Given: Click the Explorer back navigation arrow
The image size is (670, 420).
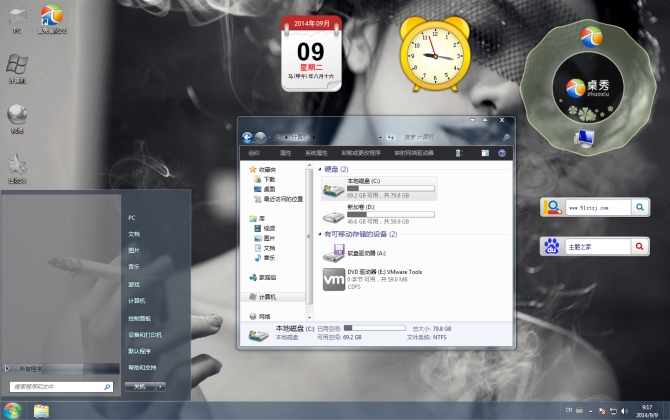Looking at the screenshot, I should (x=248, y=135).
